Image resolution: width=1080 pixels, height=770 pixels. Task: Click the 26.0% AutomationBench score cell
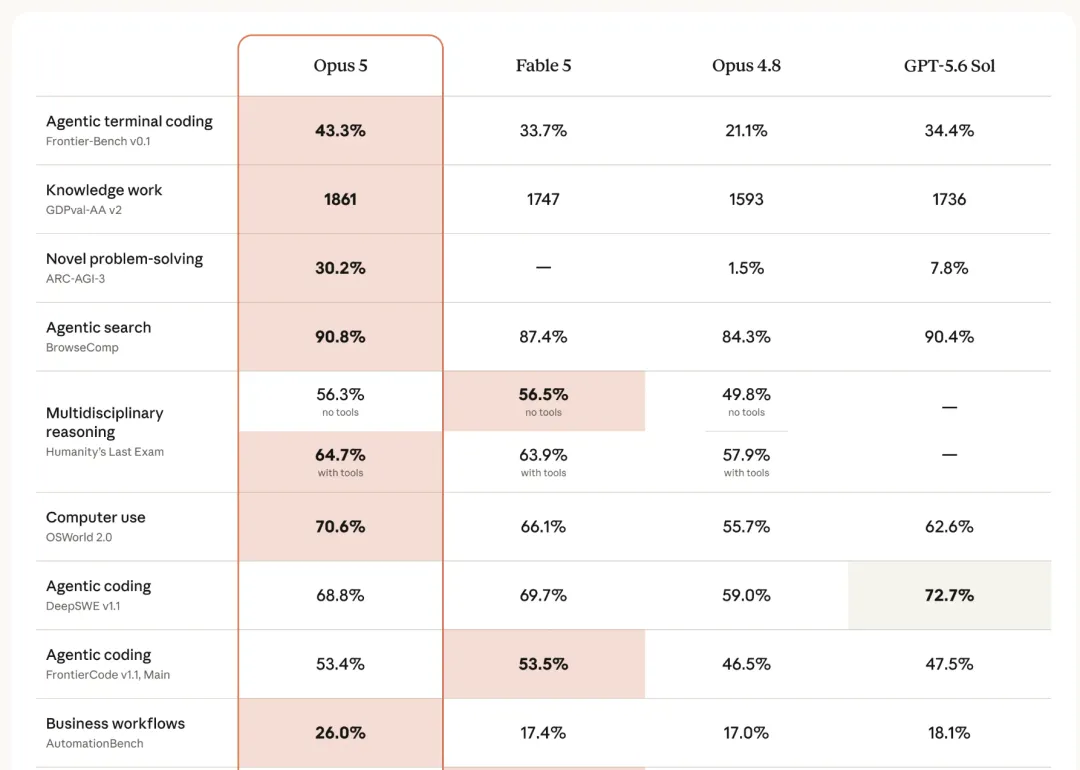coord(340,733)
